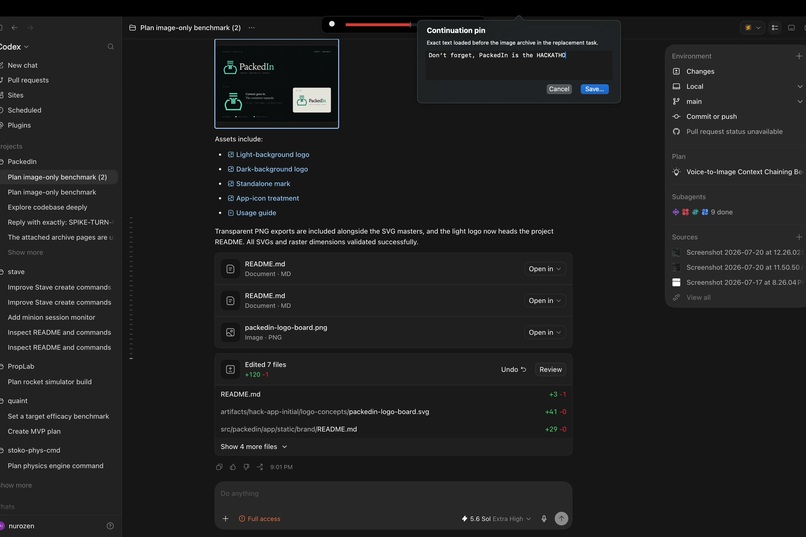Click the search icon in the Codex sidebar
The height and width of the screenshot is (537, 806).
[111, 47]
